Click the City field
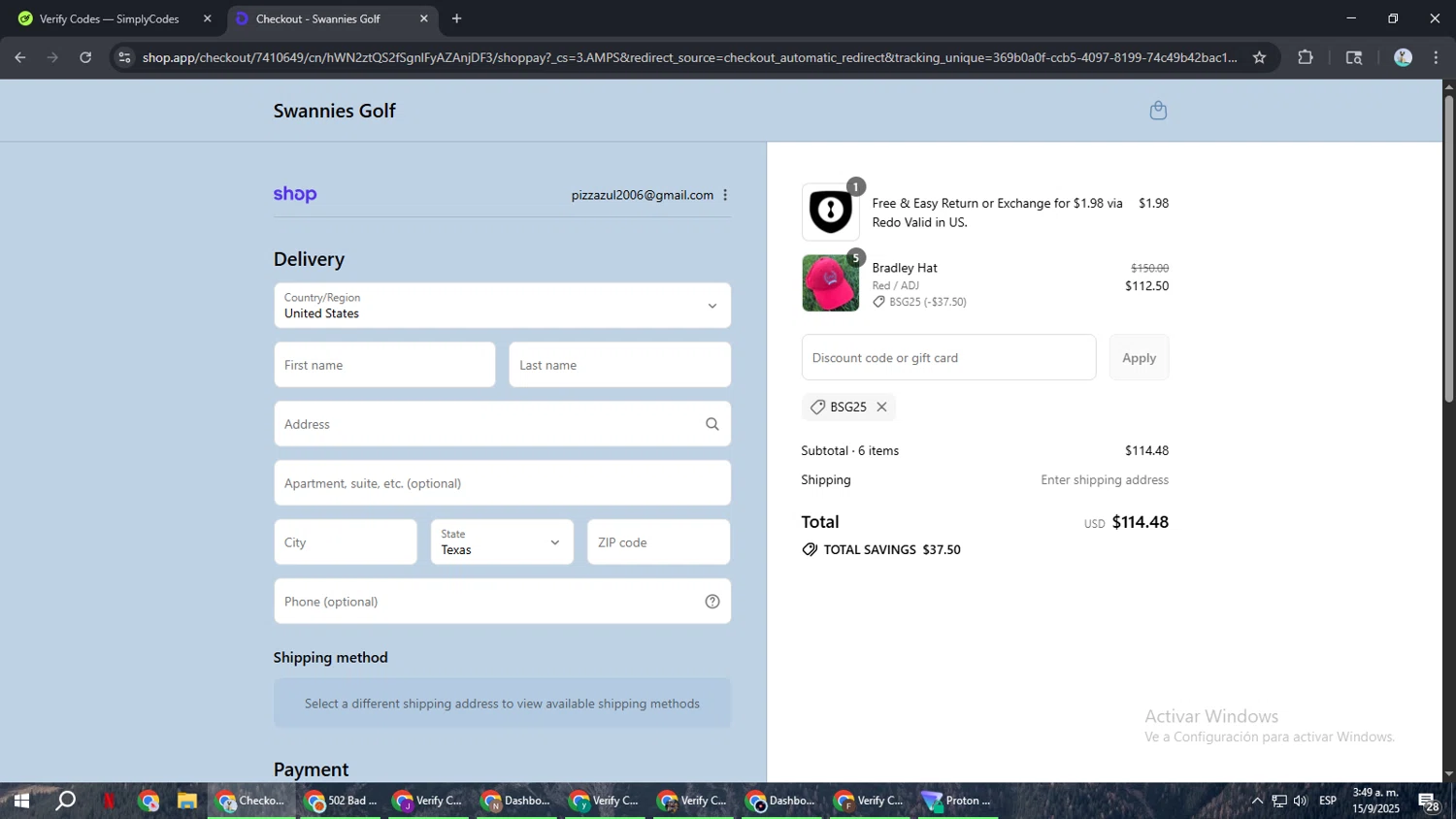The height and width of the screenshot is (819, 1456). click(x=346, y=542)
